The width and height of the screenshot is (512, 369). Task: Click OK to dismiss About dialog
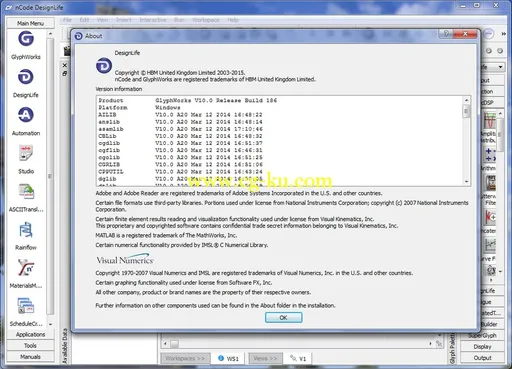click(283, 318)
